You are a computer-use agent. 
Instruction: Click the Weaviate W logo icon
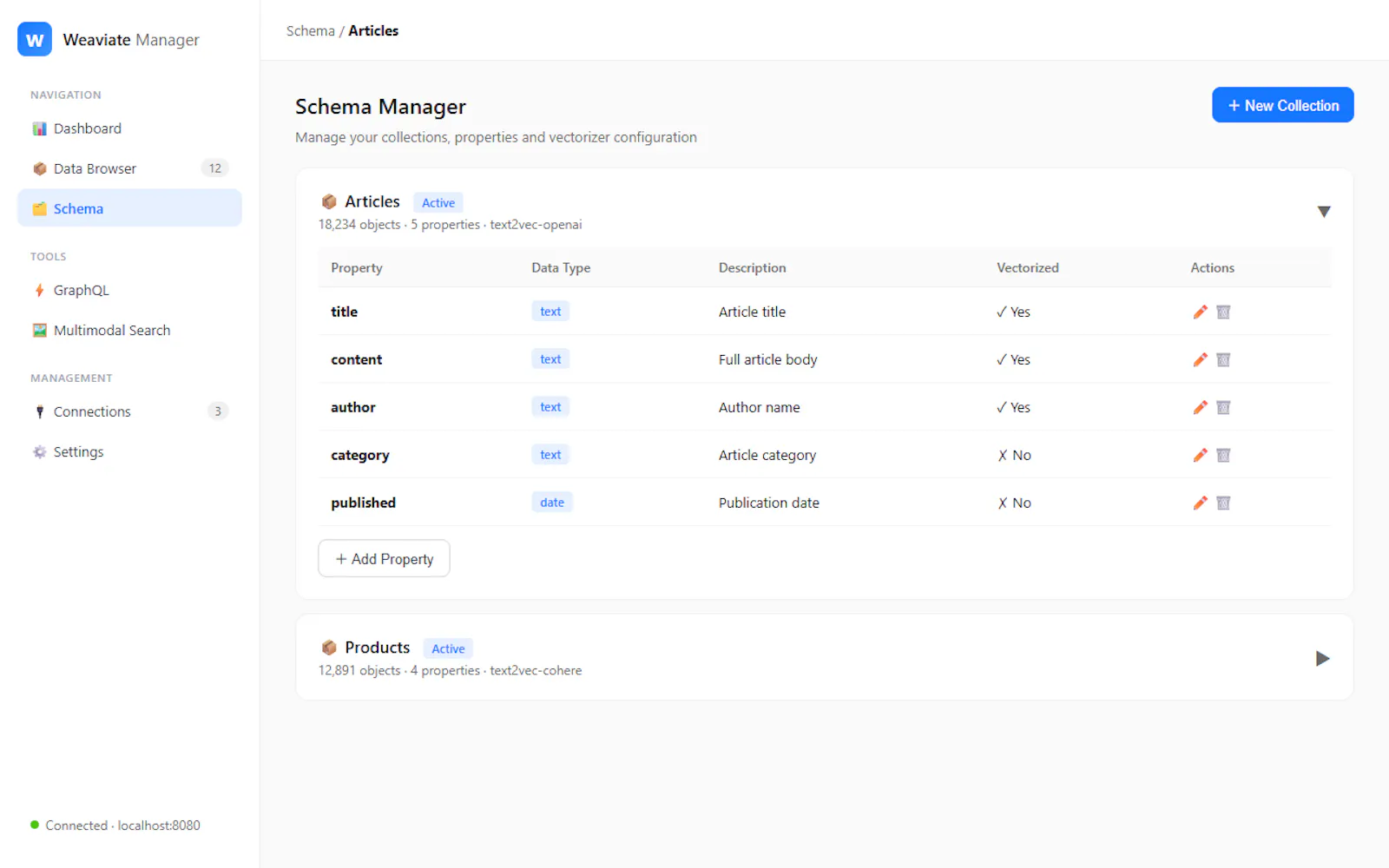(35, 39)
